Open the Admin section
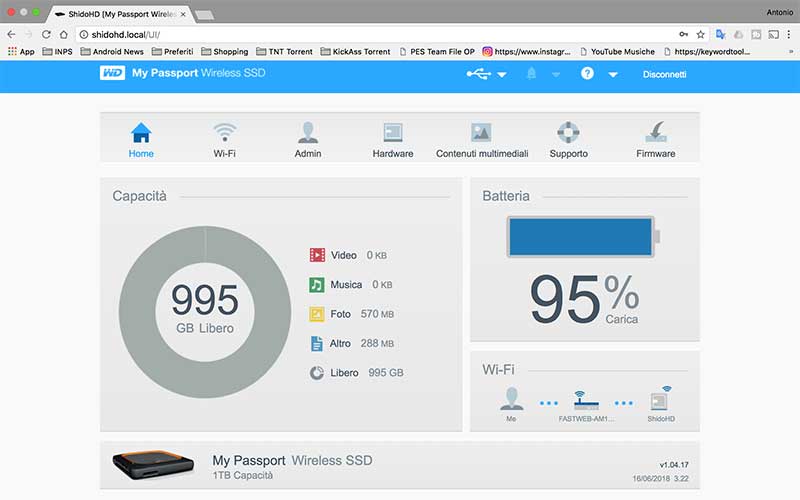800x500 pixels. tap(308, 140)
